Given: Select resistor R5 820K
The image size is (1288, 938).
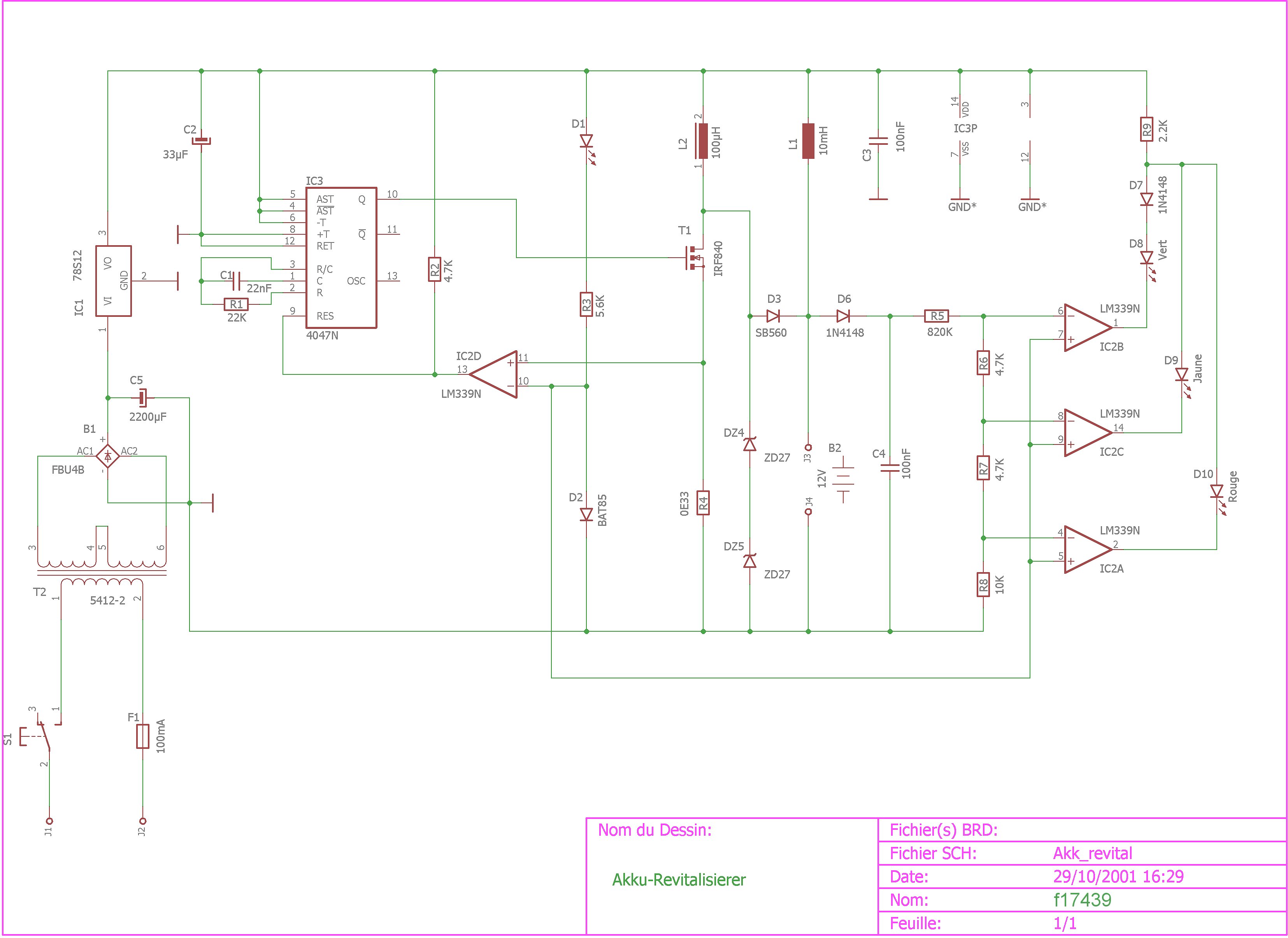Looking at the screenshot, I should [x=937, y=316].
